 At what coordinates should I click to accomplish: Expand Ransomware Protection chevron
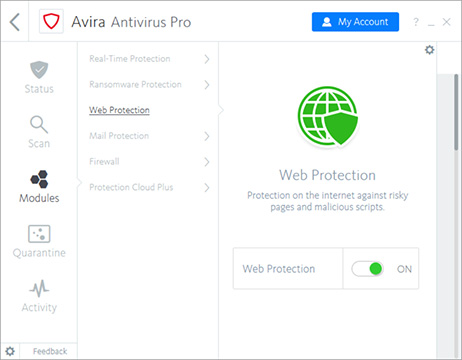pyautogui.click(x=207, y=85)
